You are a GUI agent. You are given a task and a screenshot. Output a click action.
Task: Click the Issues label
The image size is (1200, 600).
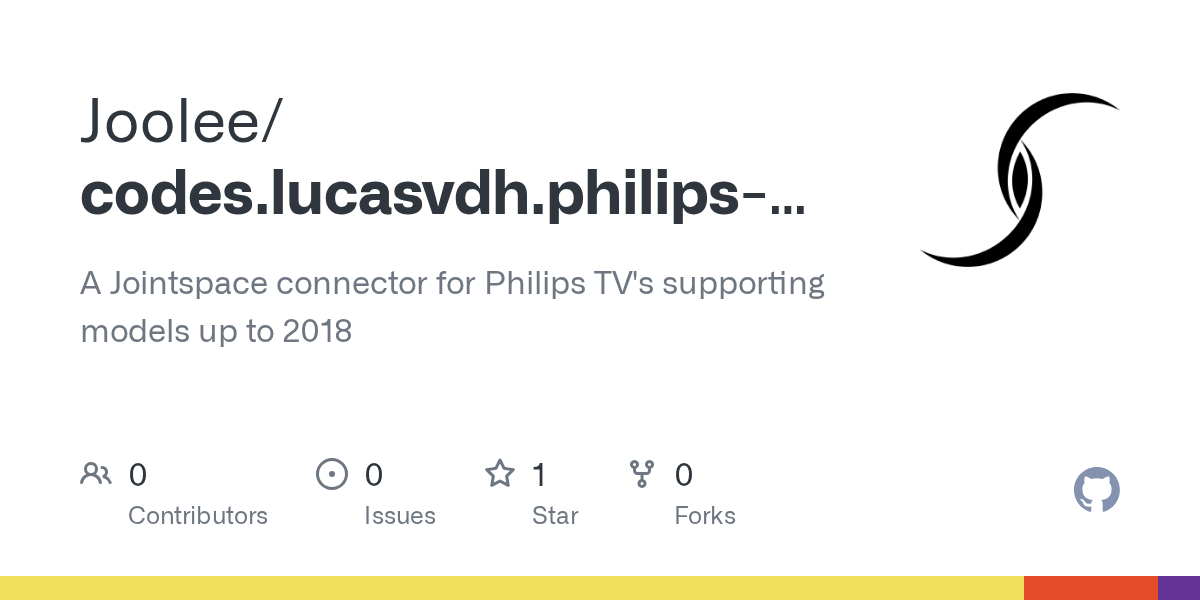pos(400,516)
